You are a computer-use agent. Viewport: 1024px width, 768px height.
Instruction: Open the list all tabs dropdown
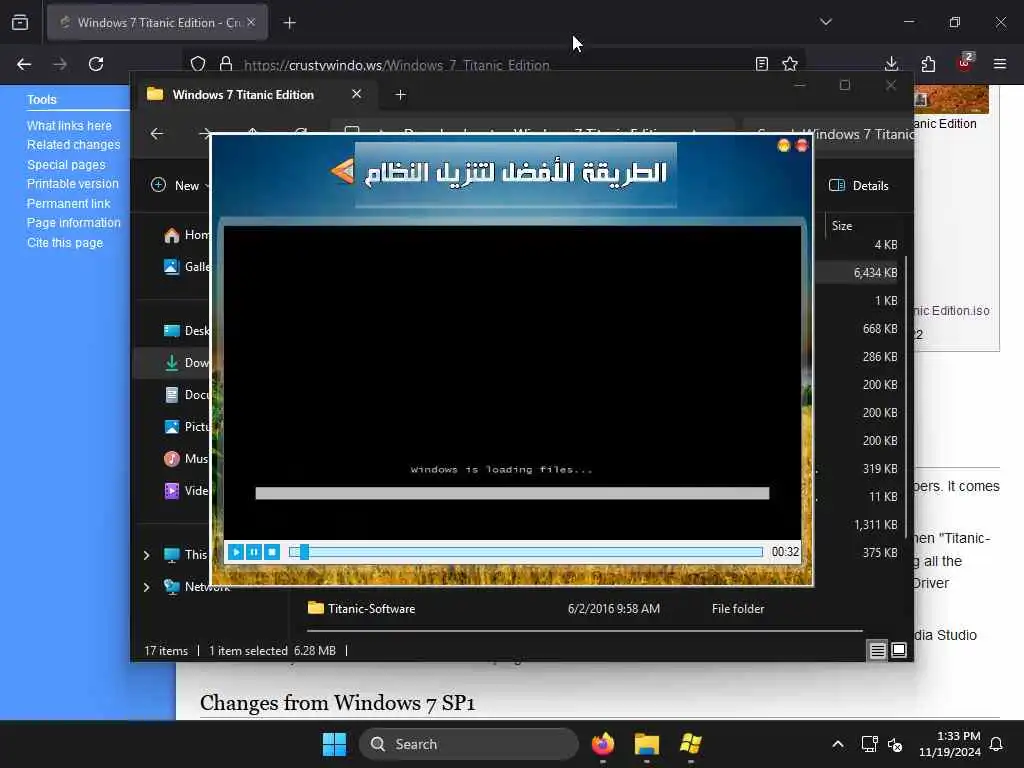[x=826, y=22]
